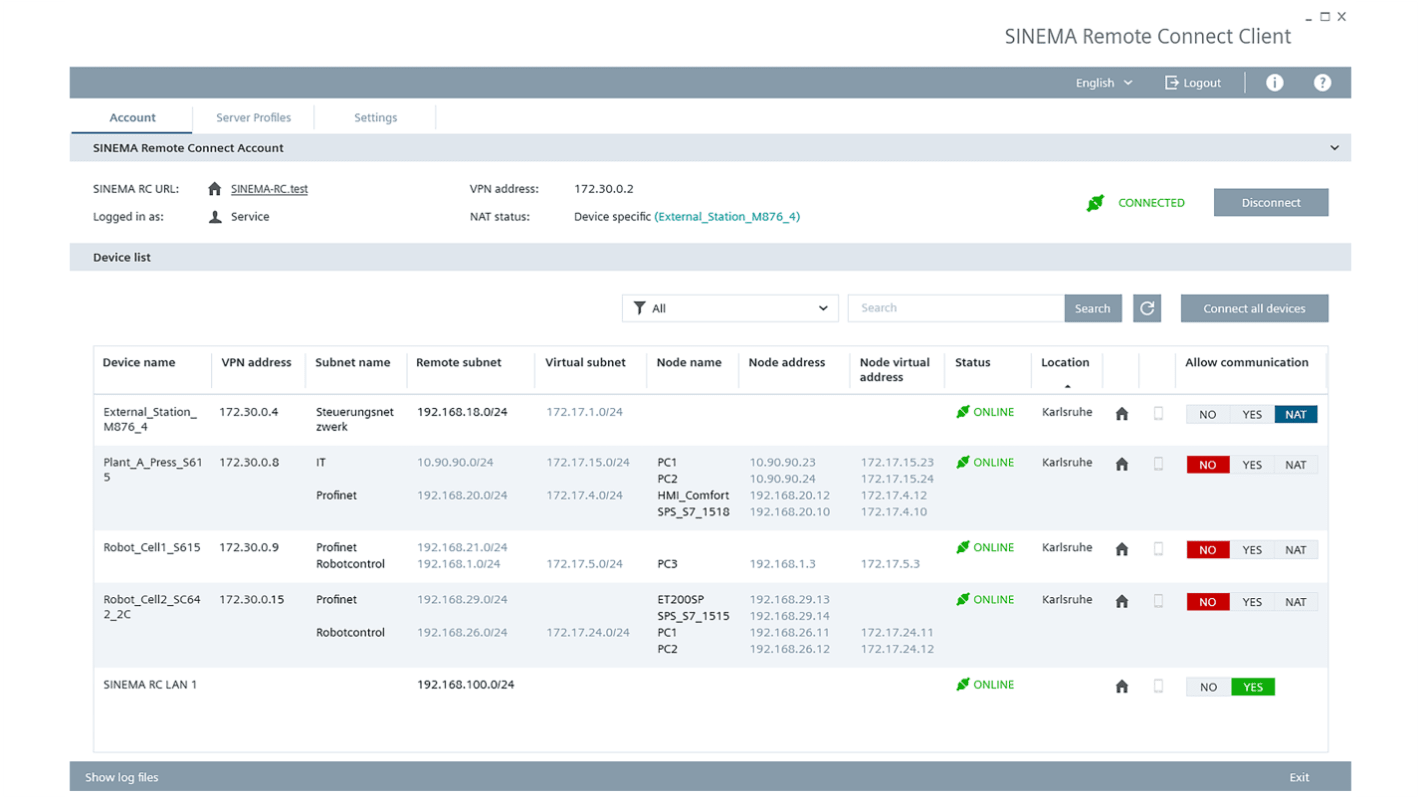Click virtual subnet 172.17.24.0/24

tap(588, 633)
